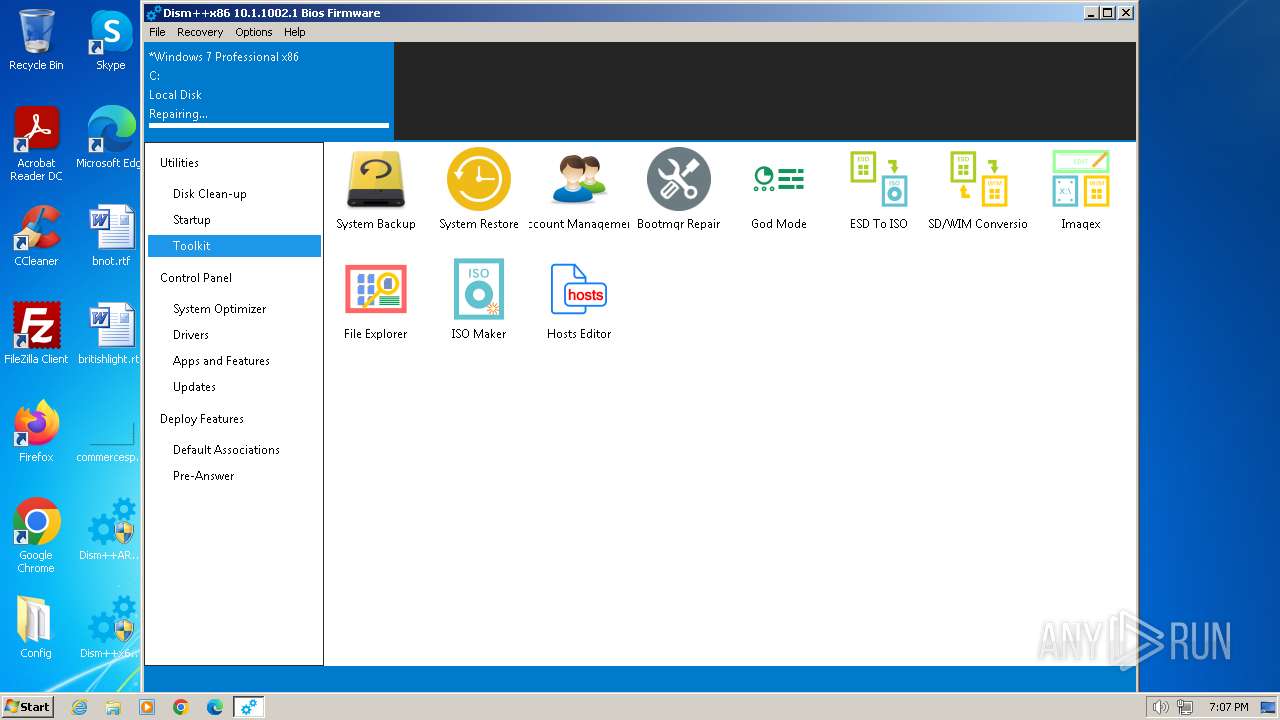Select the Acrobat Reader DC desktop icon
The height and width of the screenshot is (720, 1280).
(36, 144)
